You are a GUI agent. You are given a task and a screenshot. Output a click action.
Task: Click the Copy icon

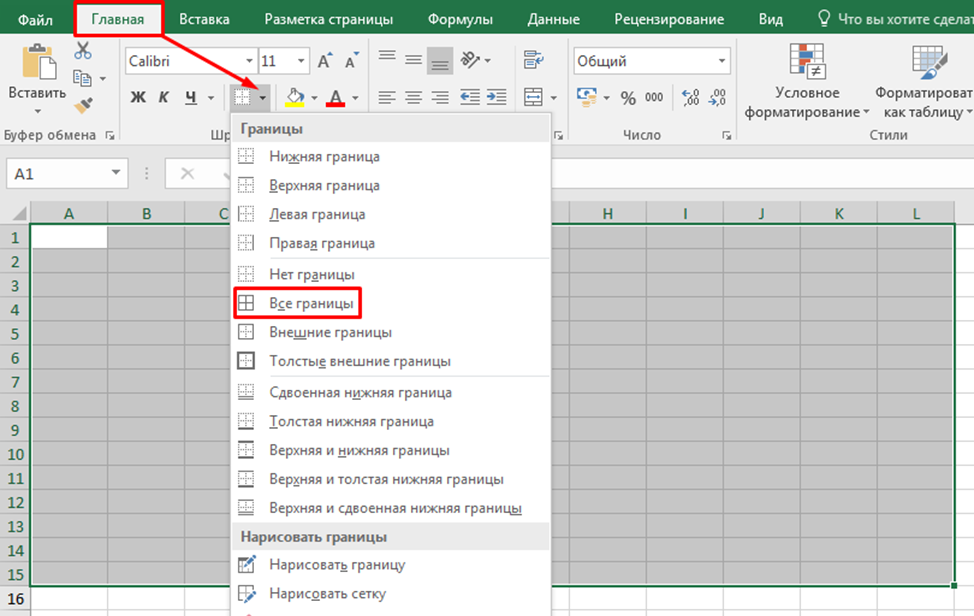[82, 78]
